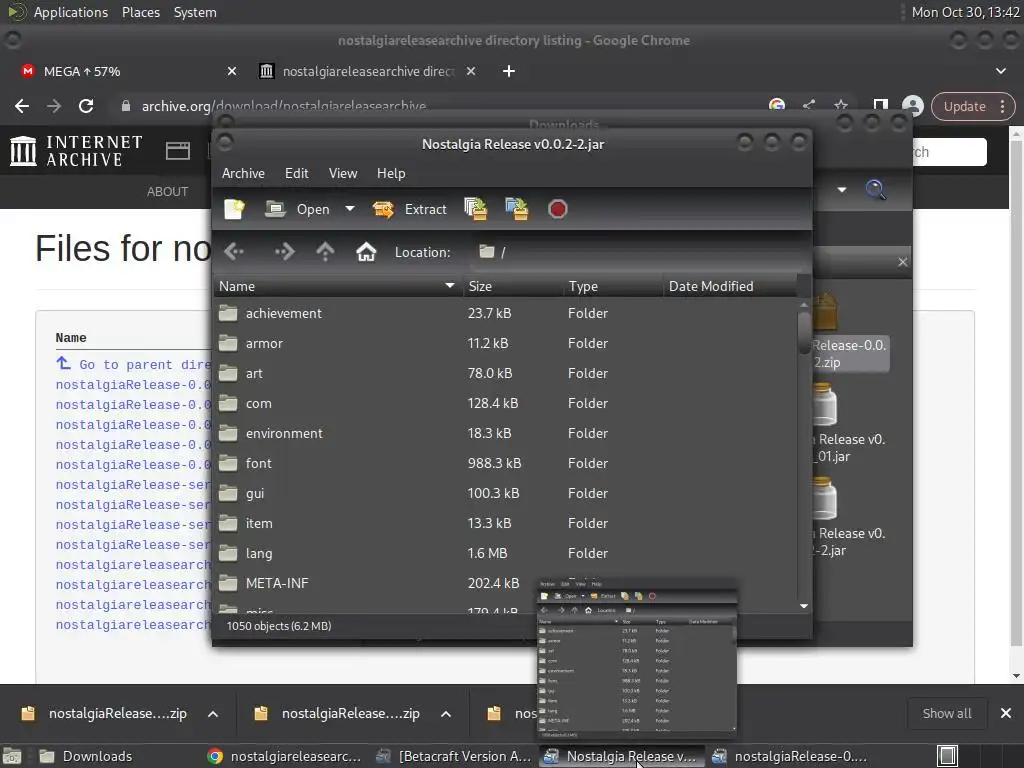Select Release v0.01.jar file in Downloads window
This screenshot has width=1024, height=768.
point(850,424)
